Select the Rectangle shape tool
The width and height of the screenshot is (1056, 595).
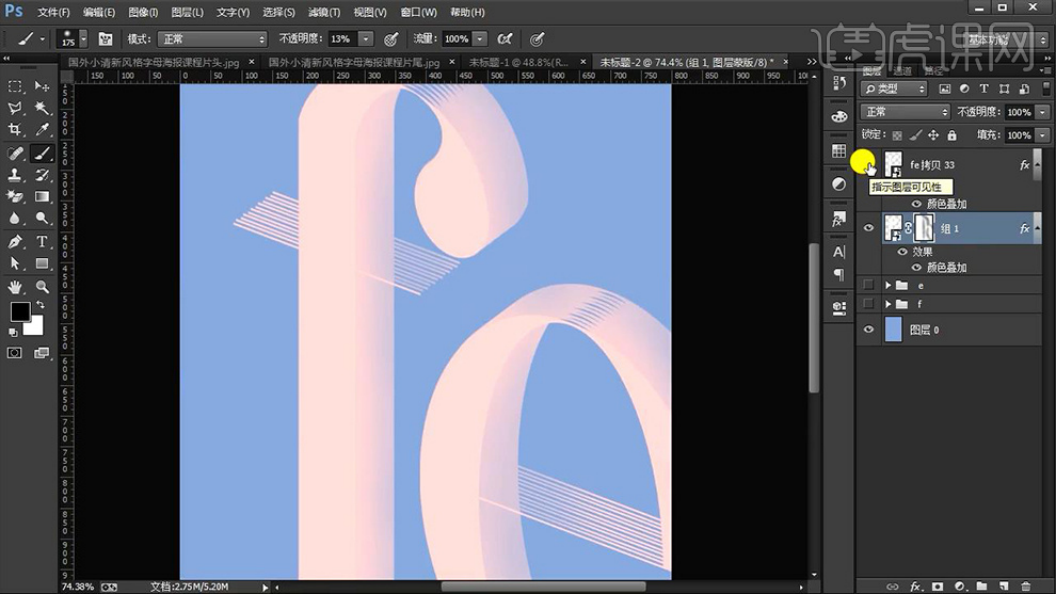42,263
